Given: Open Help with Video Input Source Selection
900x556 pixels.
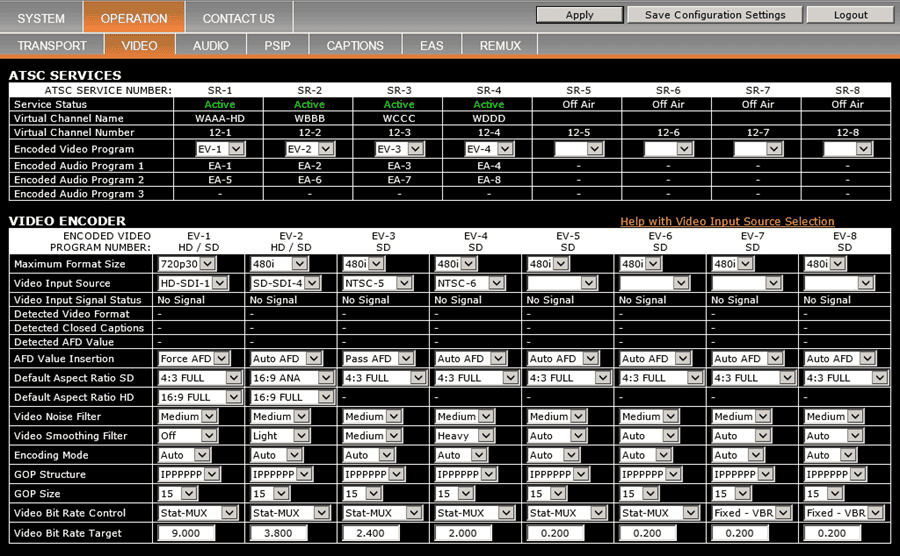Looking at the screenshot, I should [727, 221].
